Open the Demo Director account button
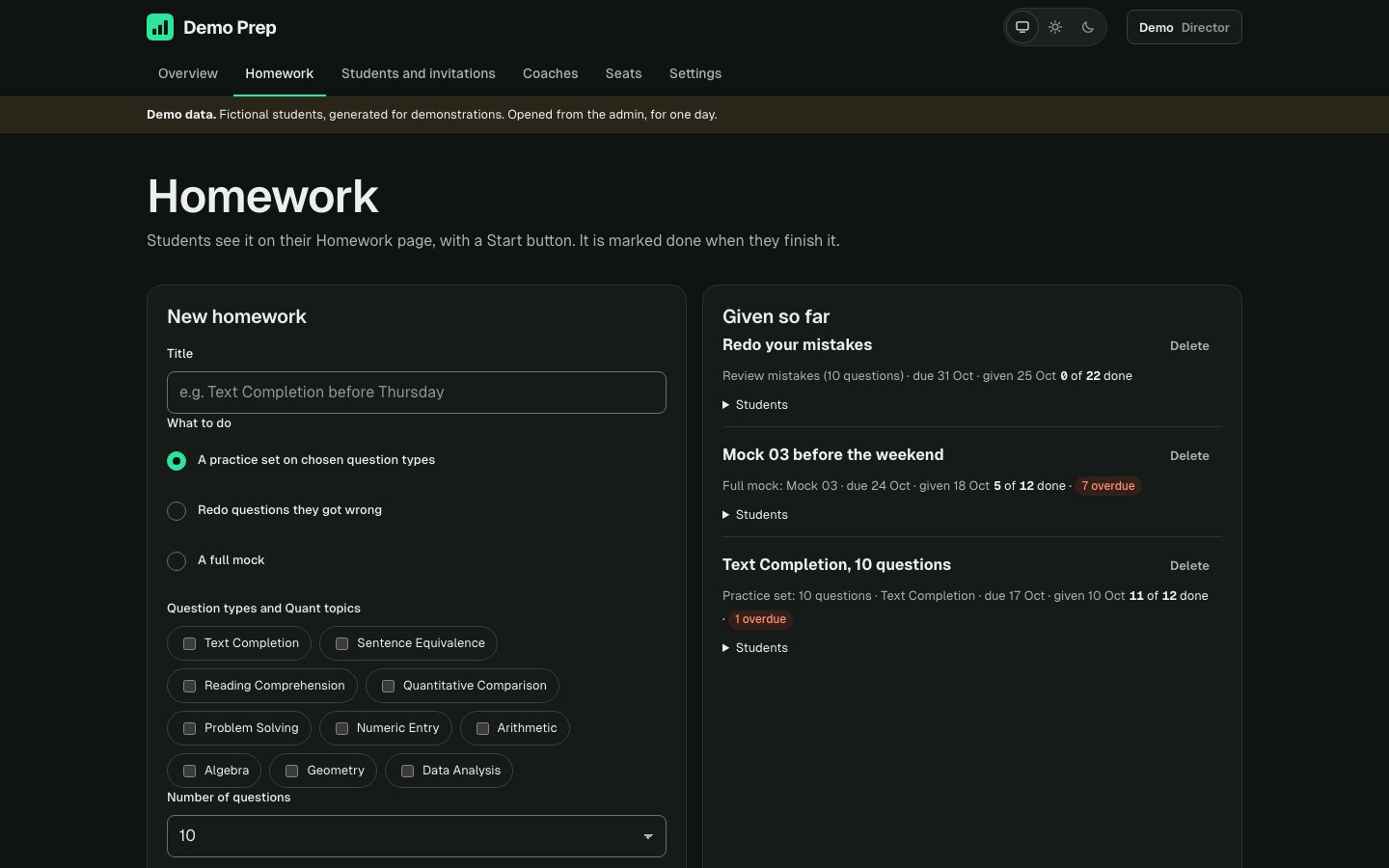Screen dimensions: 1389x868 pos(1185,27)
